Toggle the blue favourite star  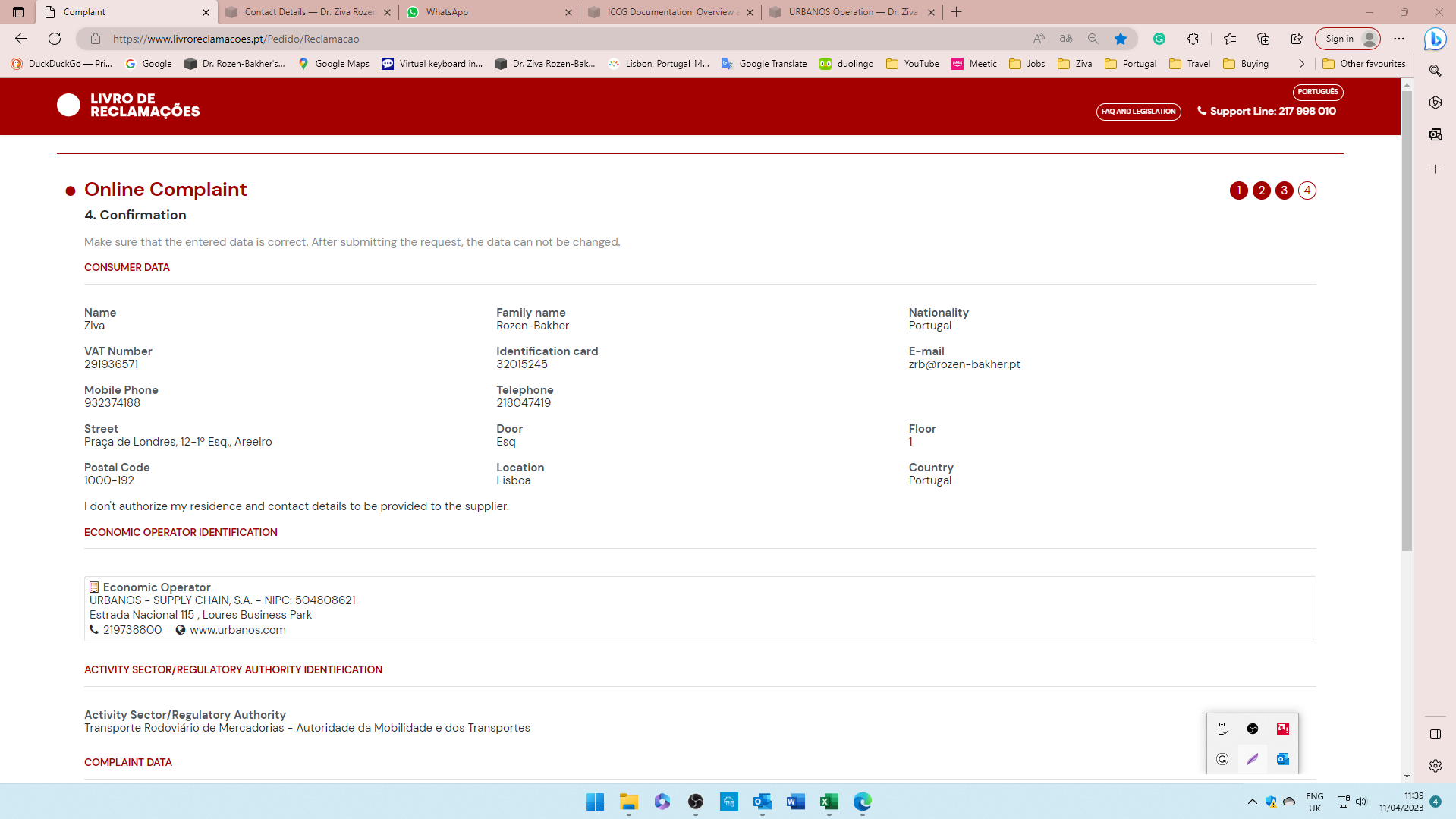[1121, 39]
